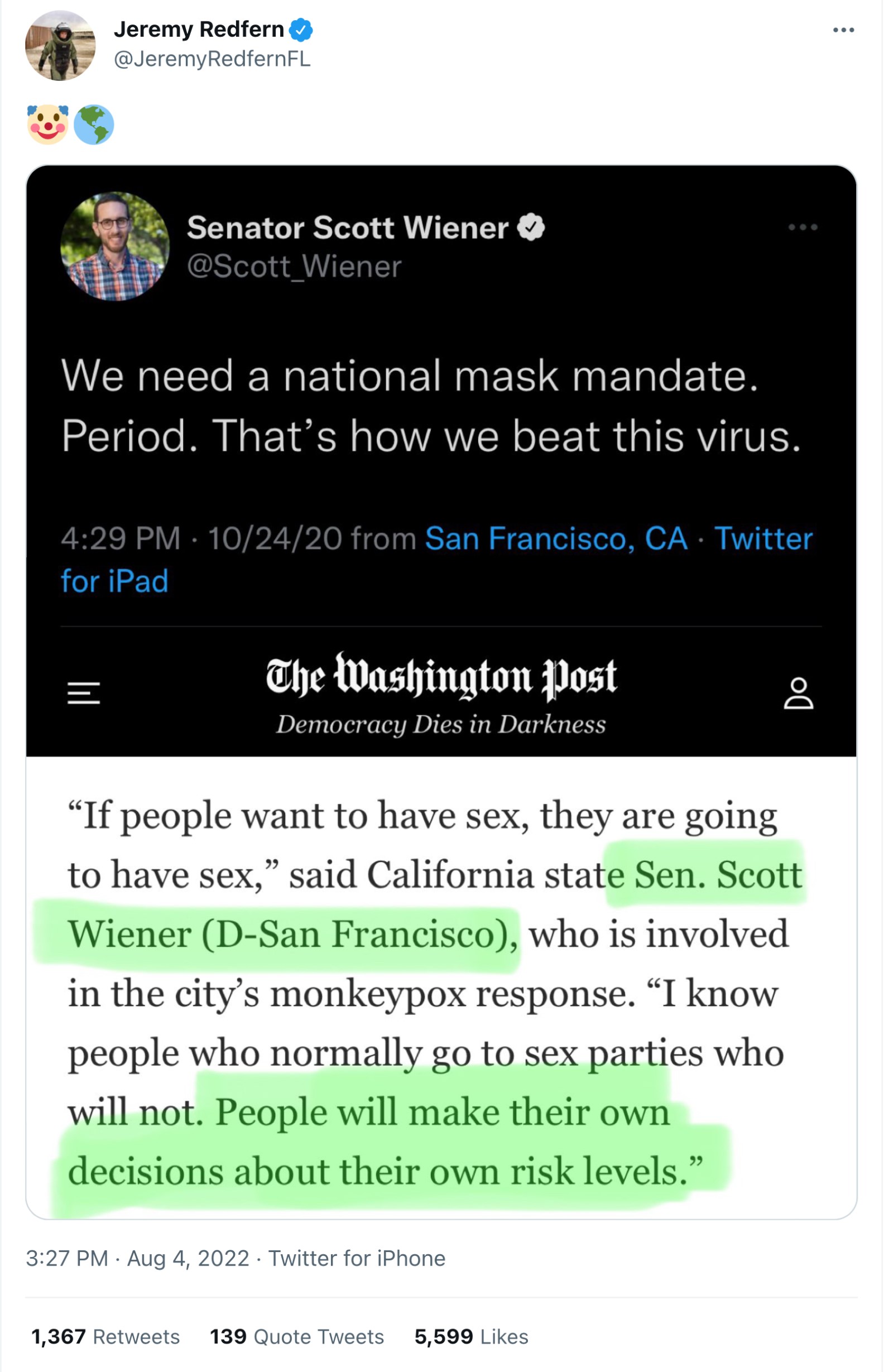
Task: Click the Twitter for iPad source link
Action: click(x=763, y=540)
